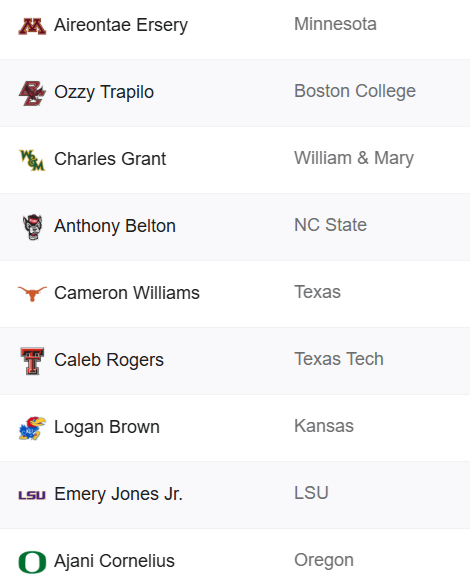Open Emery Jones Jr. player link

(x=118, y=494)
